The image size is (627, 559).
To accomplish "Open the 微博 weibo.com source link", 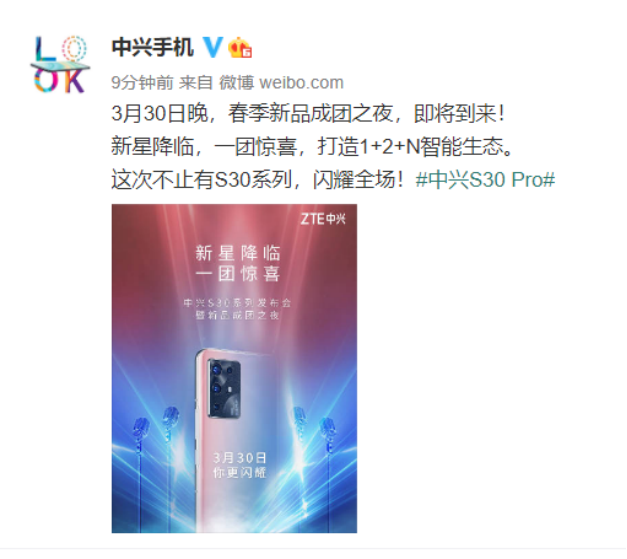I will click(281, 83).
